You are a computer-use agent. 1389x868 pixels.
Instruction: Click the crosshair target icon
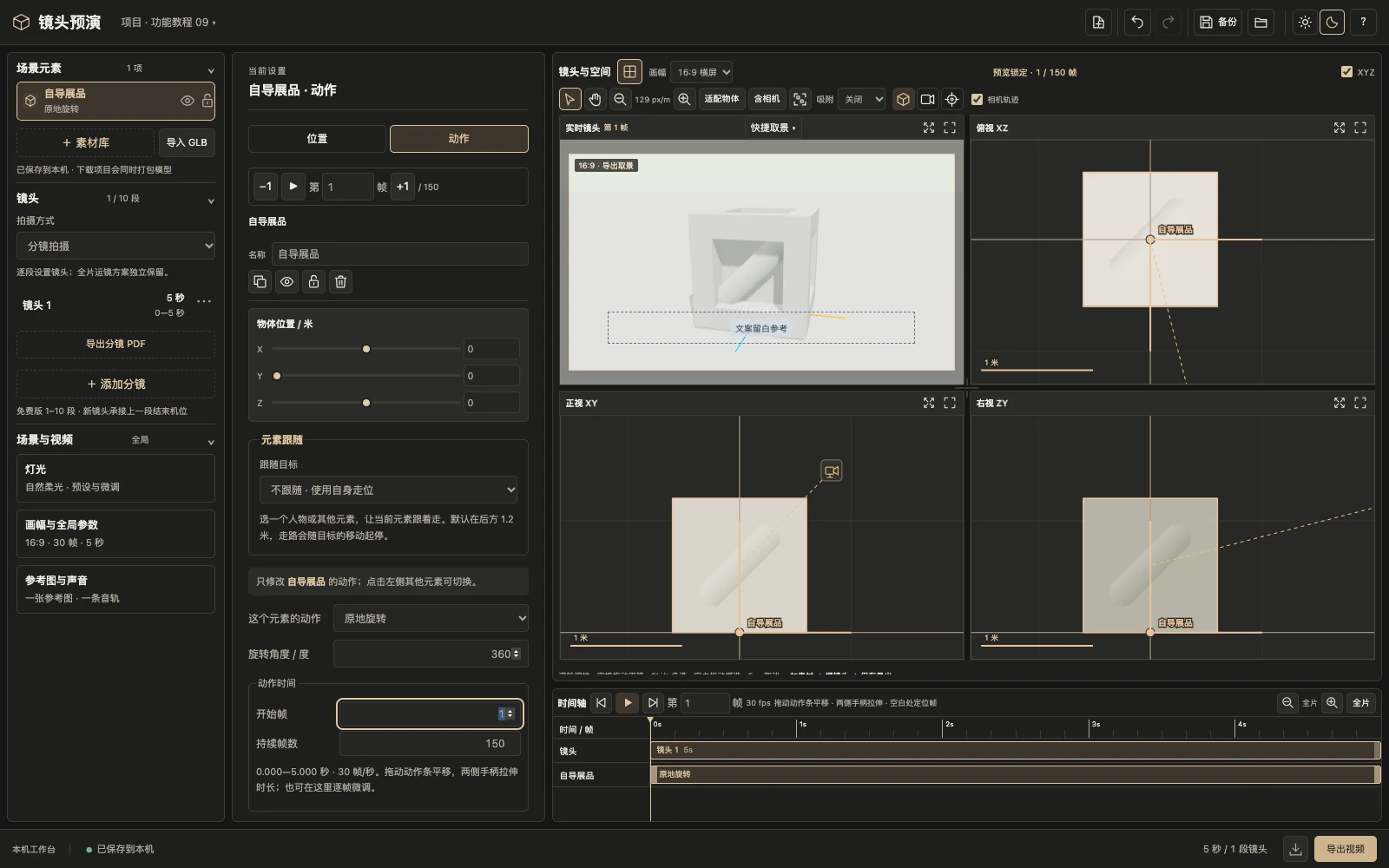[x=951, y=100]
